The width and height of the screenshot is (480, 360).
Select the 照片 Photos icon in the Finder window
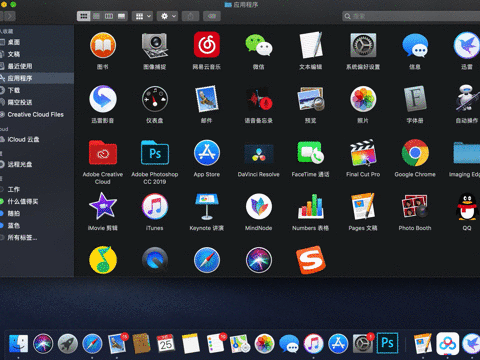point(363,99)
